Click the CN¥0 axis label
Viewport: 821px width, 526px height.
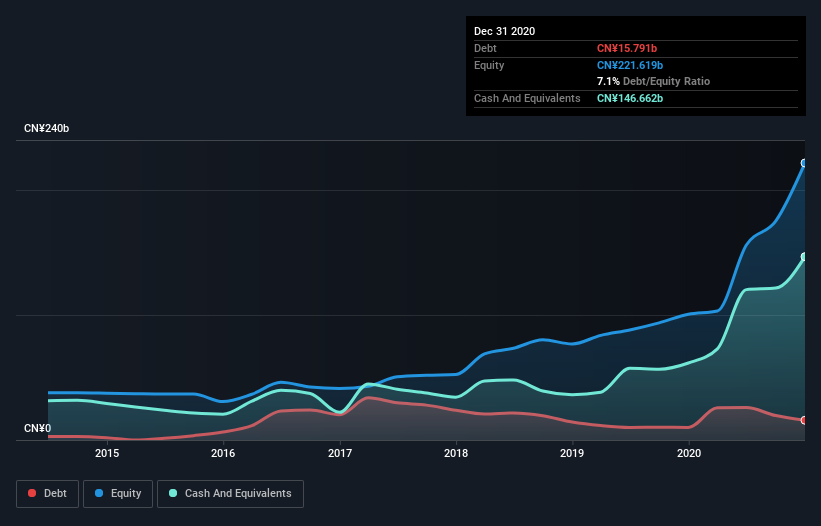point(38,428)
